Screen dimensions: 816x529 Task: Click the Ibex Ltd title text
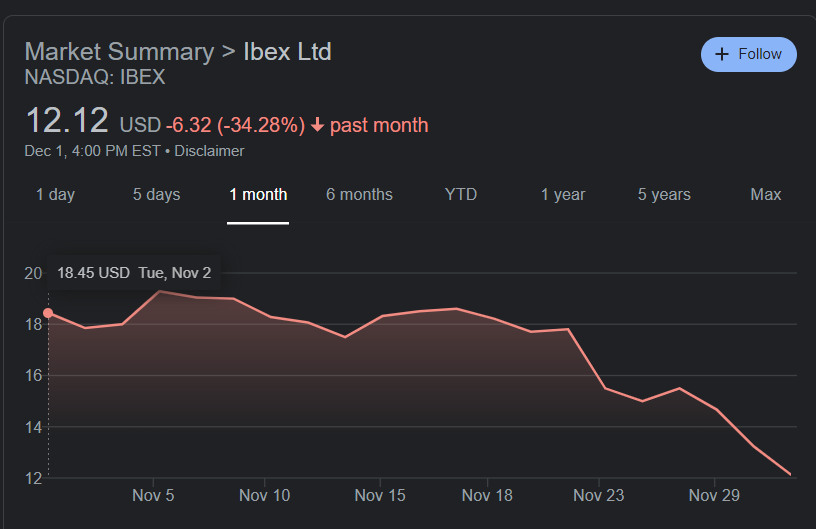coord(287,51)
